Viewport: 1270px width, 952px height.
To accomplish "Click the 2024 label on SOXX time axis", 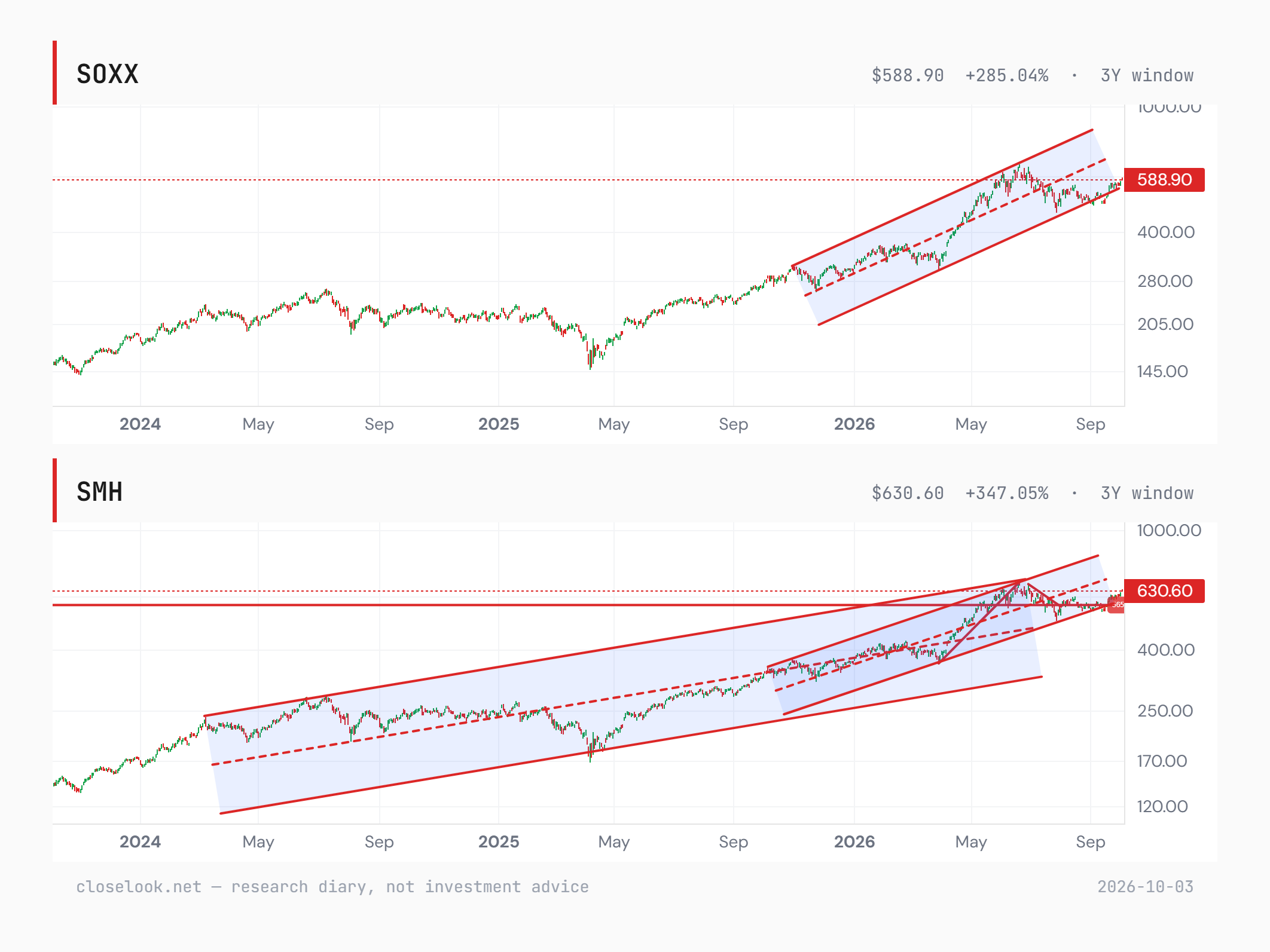I will coord(140,424).
